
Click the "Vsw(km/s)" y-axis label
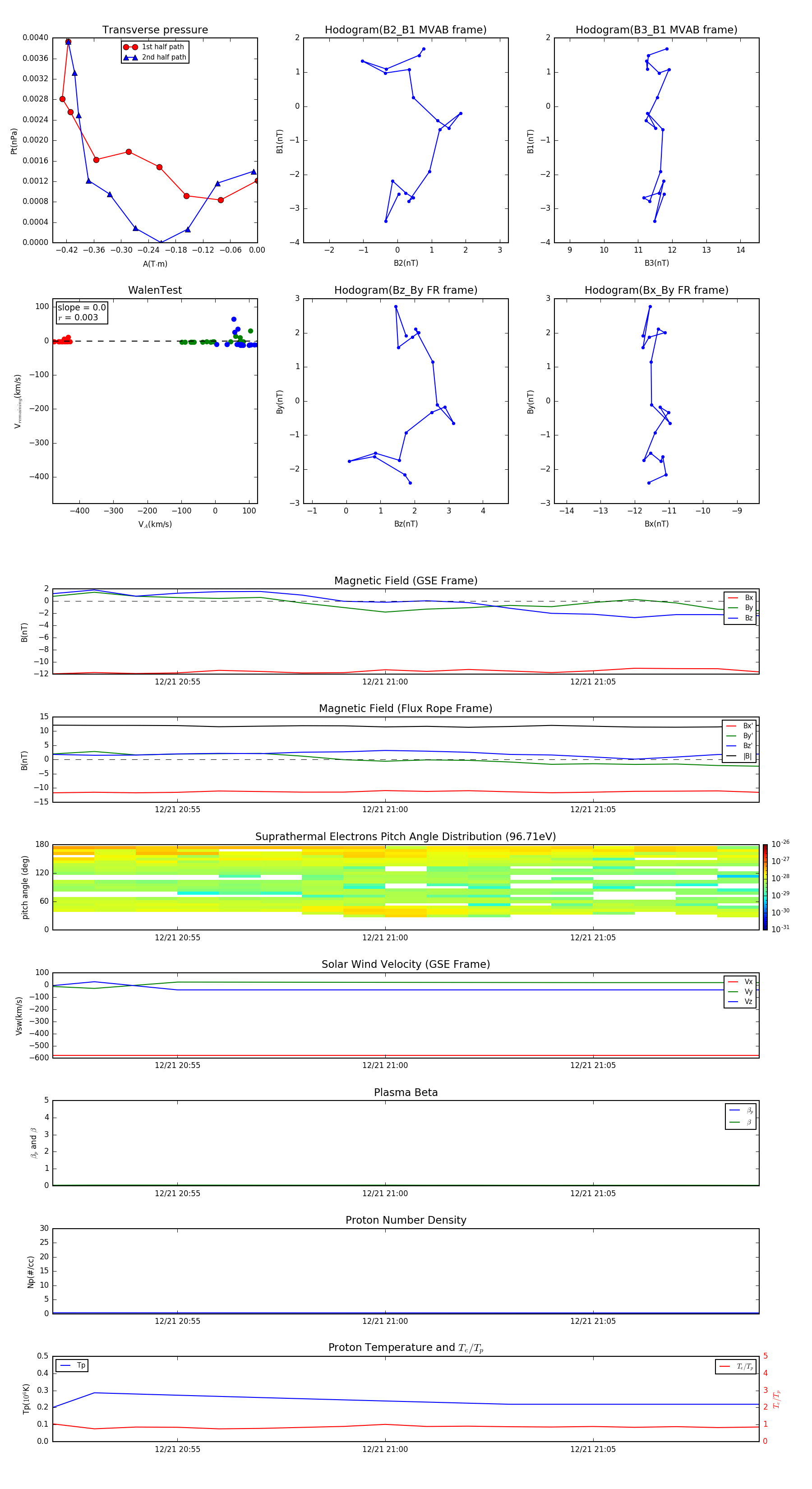pyautogui.click(x=18, y=1016)
